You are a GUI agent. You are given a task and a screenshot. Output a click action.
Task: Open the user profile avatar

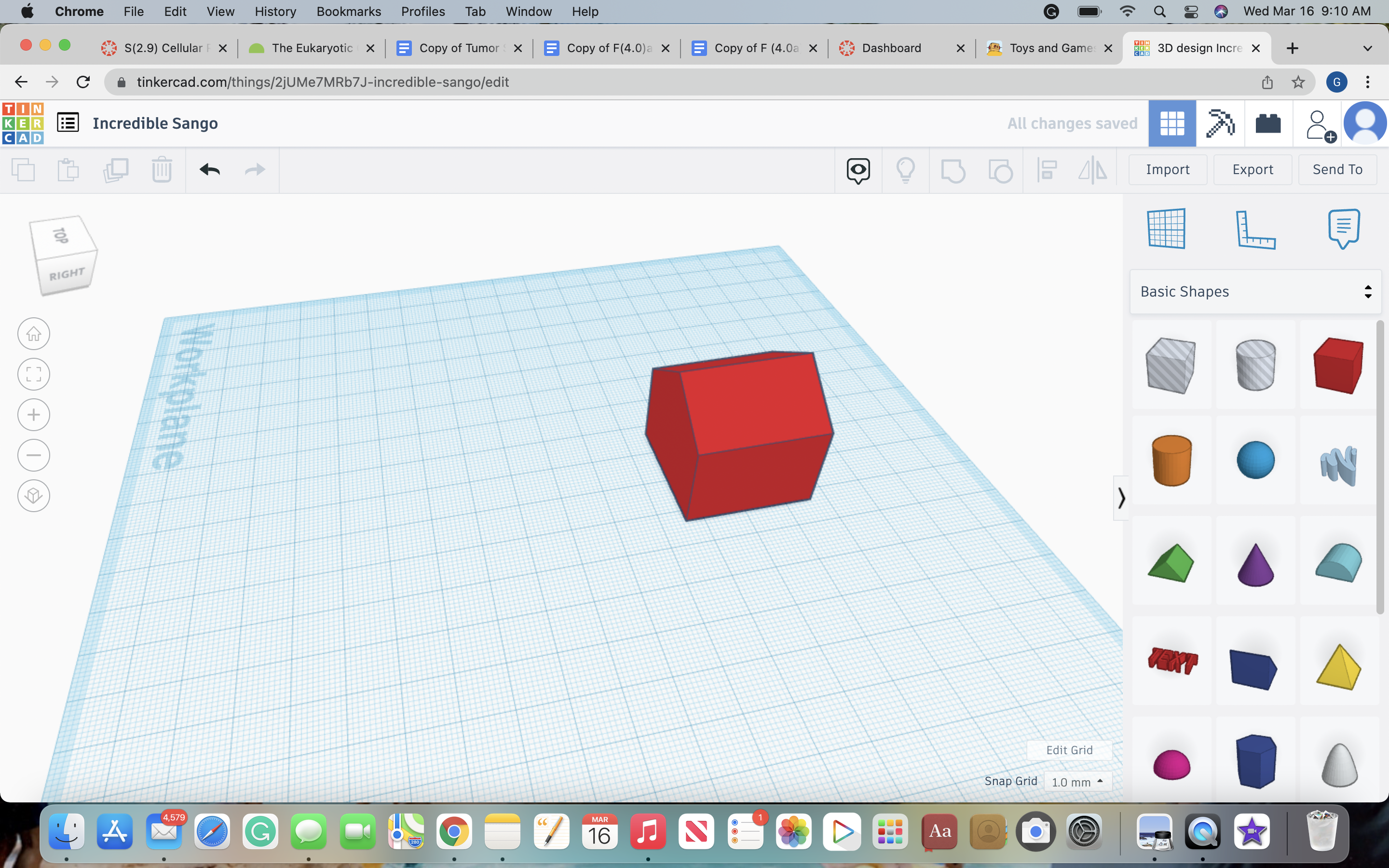[1365, 123]
